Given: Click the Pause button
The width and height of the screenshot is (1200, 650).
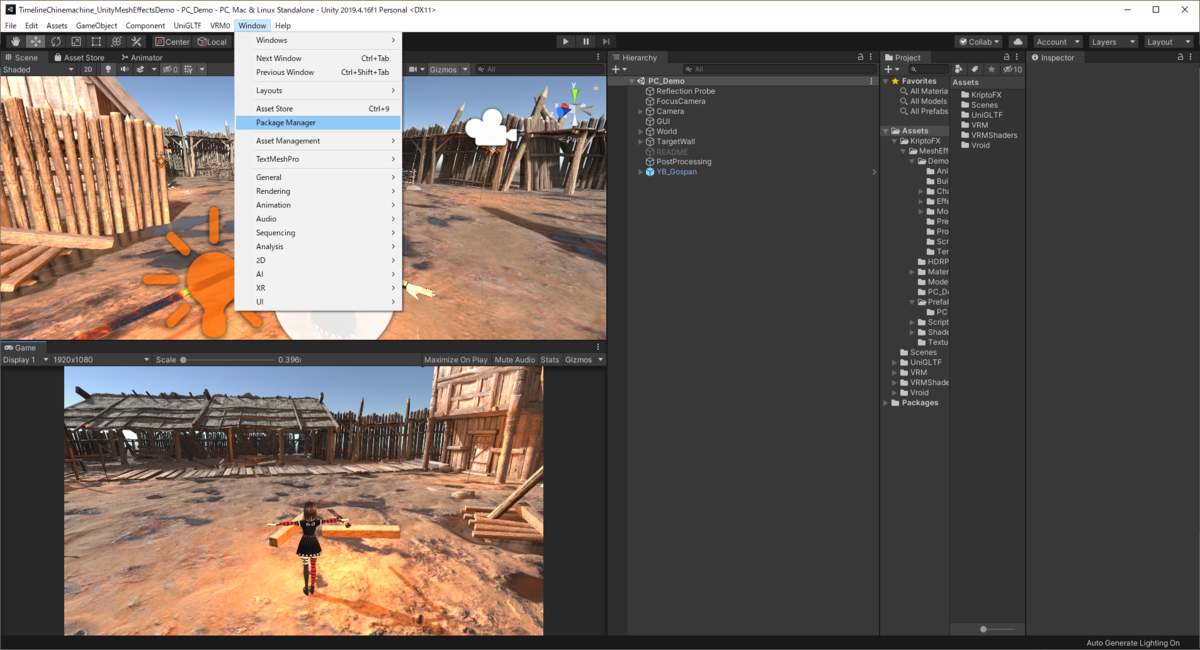Looking at the screenshot, I should point(586,42).
